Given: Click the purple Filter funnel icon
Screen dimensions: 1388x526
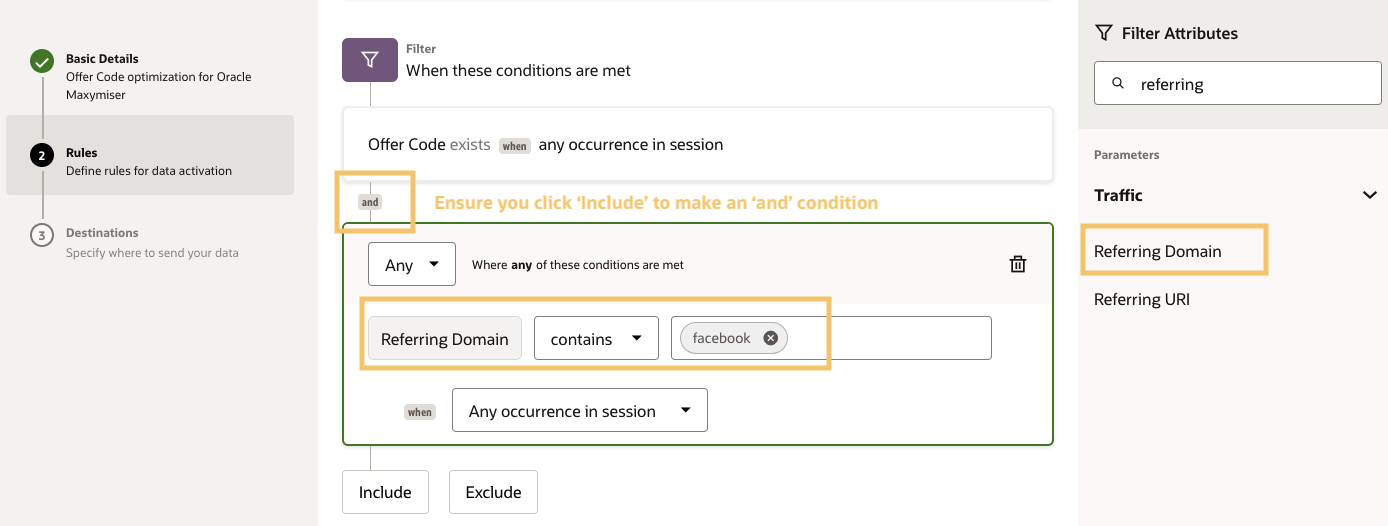Looking at the screenshot, I should pyautogui.click(x=370, y=60).
